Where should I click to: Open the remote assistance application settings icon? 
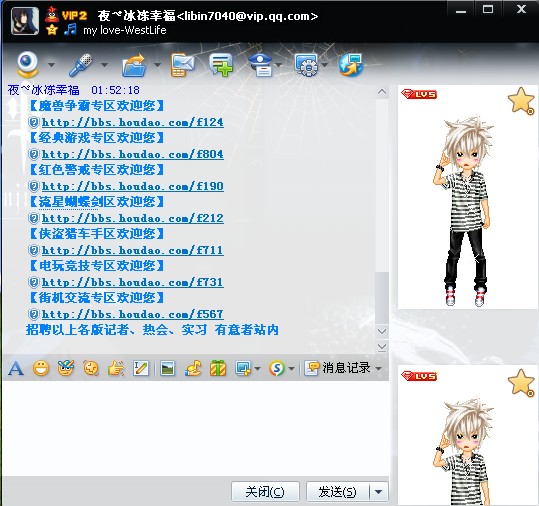306,65
